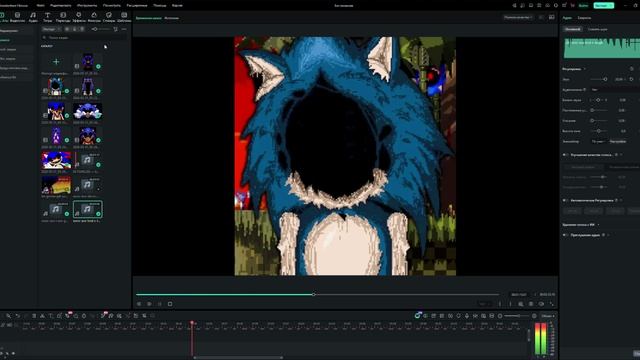This screenshot has height=360, width=640.
Task: Click the stop square button under preview
Action: 170,304
